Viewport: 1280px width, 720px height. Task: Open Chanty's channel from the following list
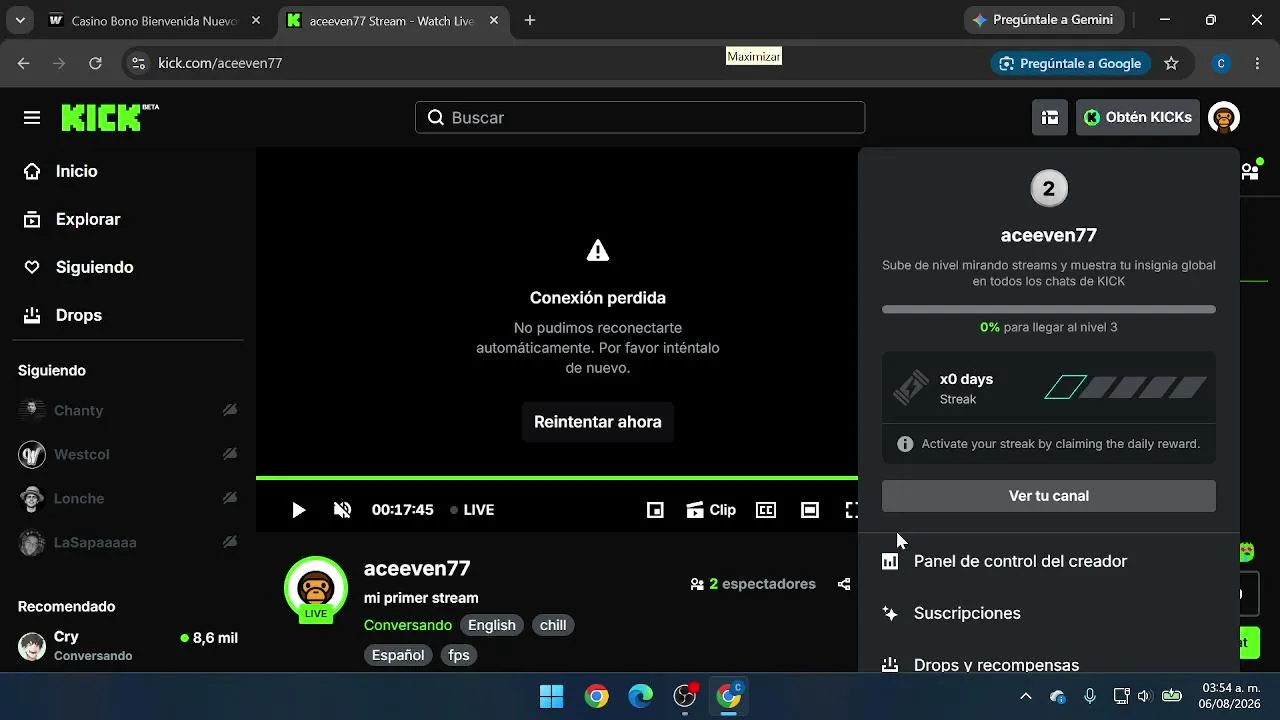pos(128,410)
